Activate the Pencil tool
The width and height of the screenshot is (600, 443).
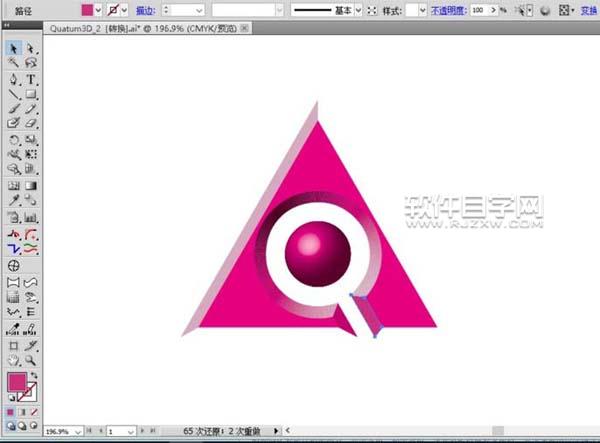point(31,109)
